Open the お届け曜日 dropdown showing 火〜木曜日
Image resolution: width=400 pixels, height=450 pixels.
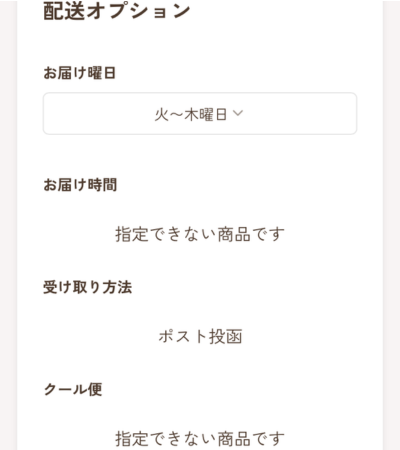tap(200, 114)
